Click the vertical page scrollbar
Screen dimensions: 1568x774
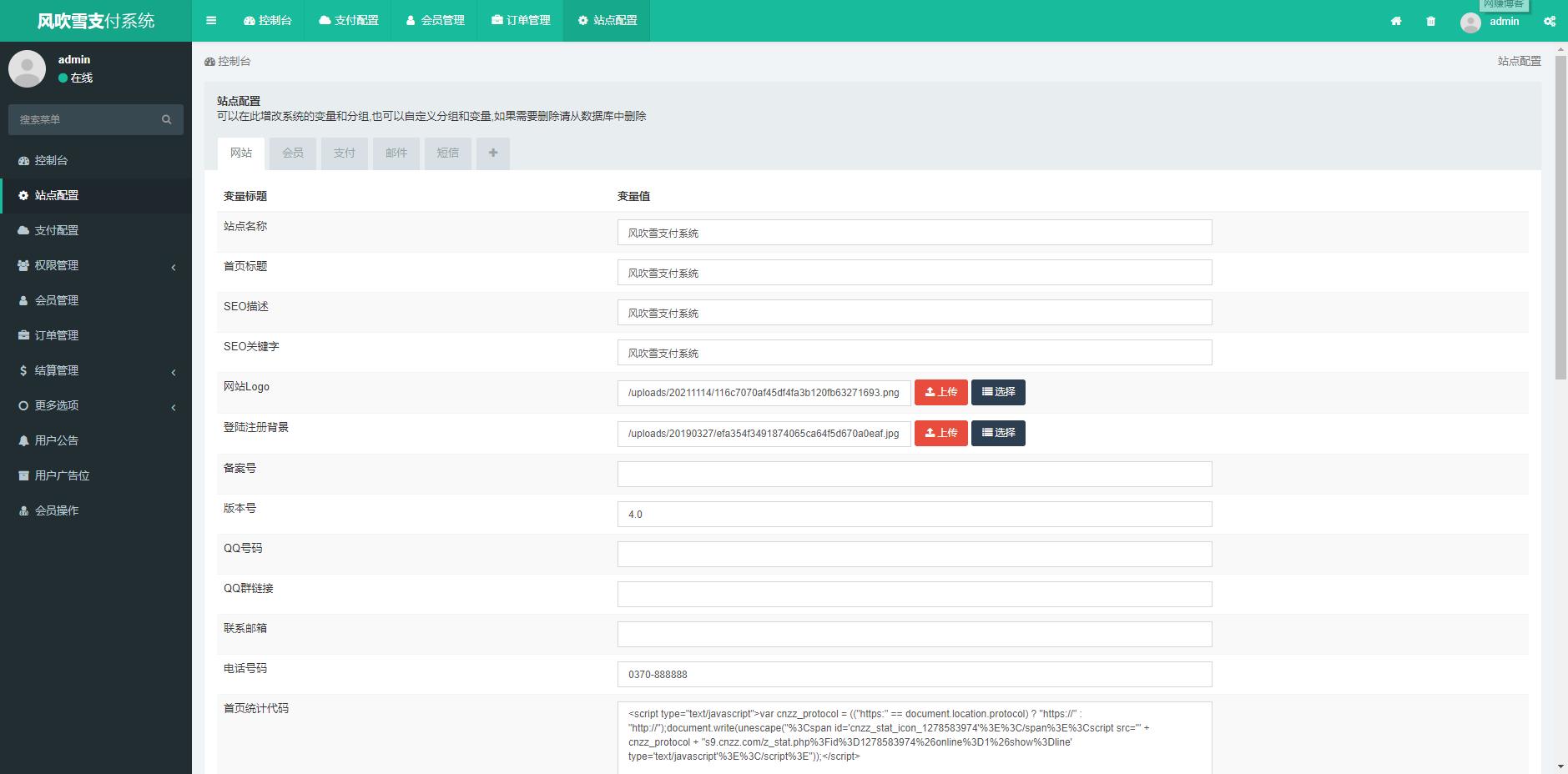coord(1560,217)
